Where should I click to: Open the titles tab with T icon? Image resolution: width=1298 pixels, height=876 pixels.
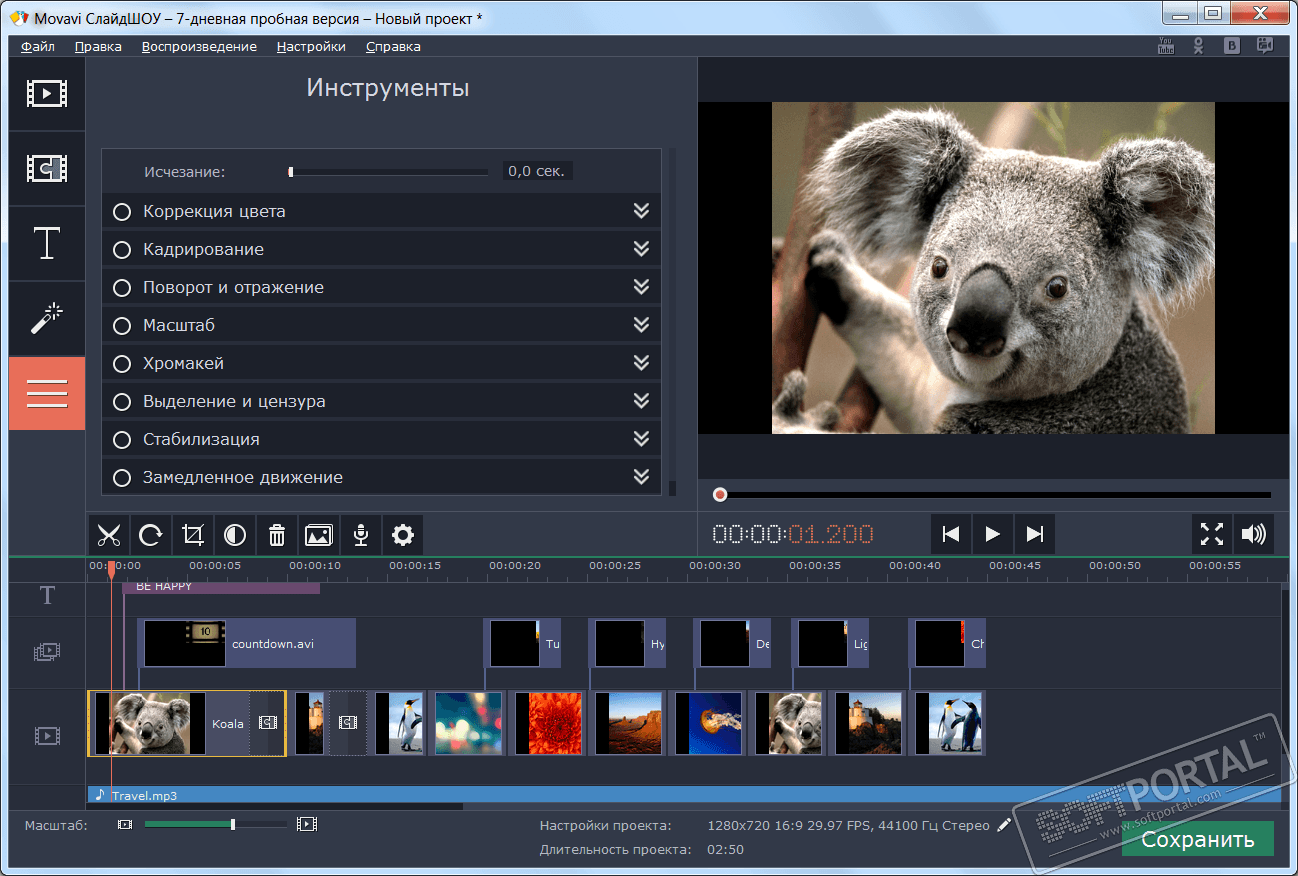click(x=47, y=244)
